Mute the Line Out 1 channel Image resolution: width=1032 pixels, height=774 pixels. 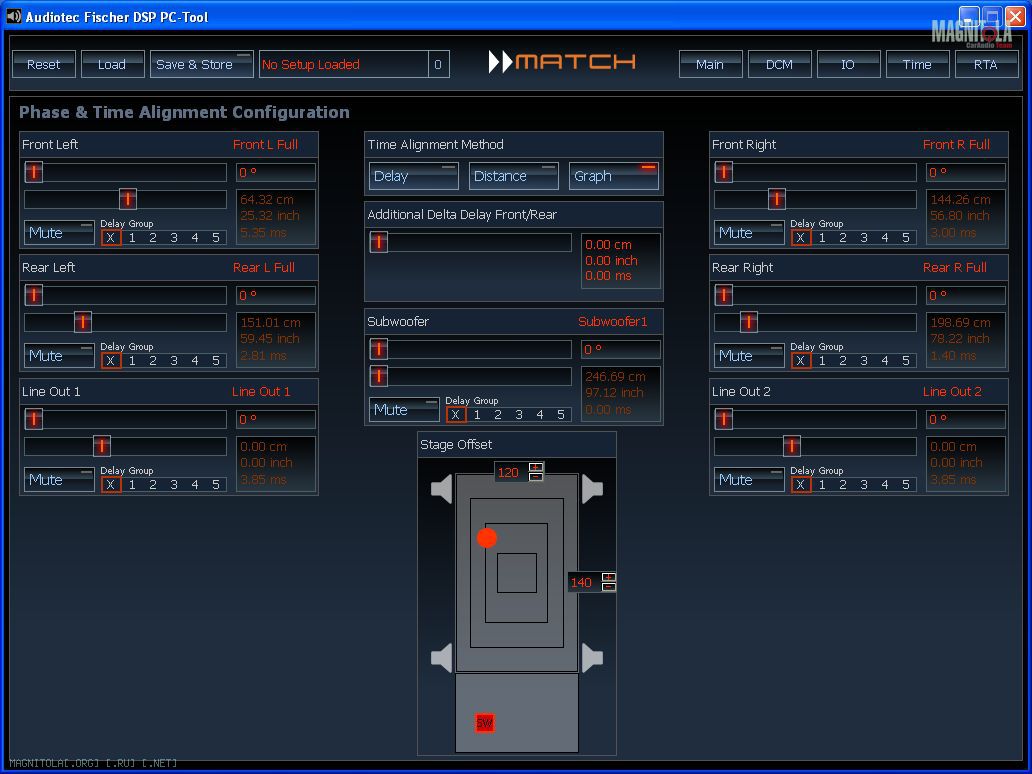click(59, 480)
